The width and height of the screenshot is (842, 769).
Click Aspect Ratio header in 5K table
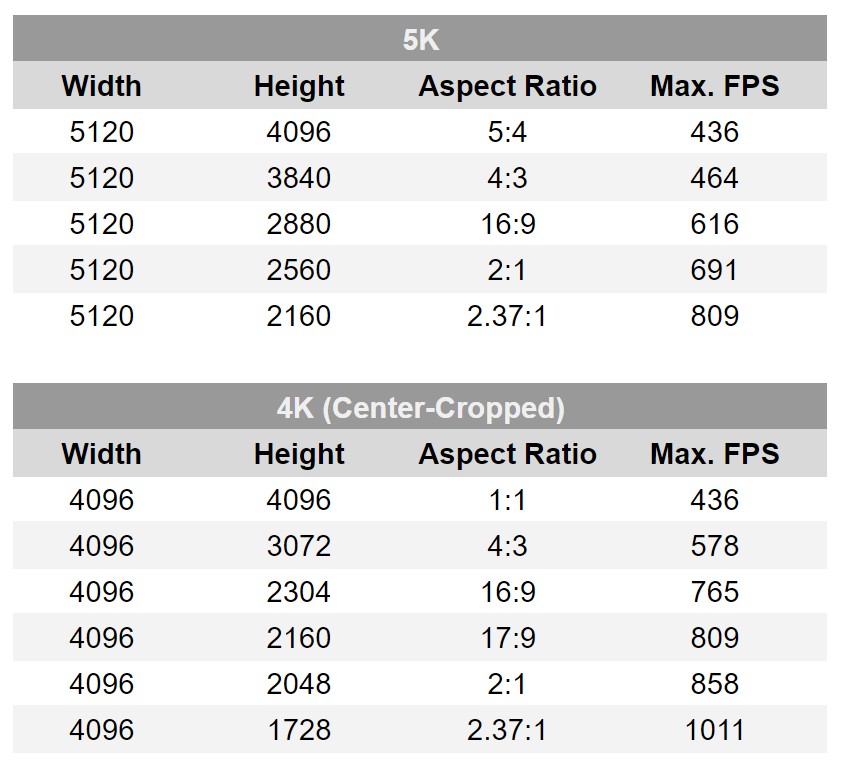tap(507, 86)
